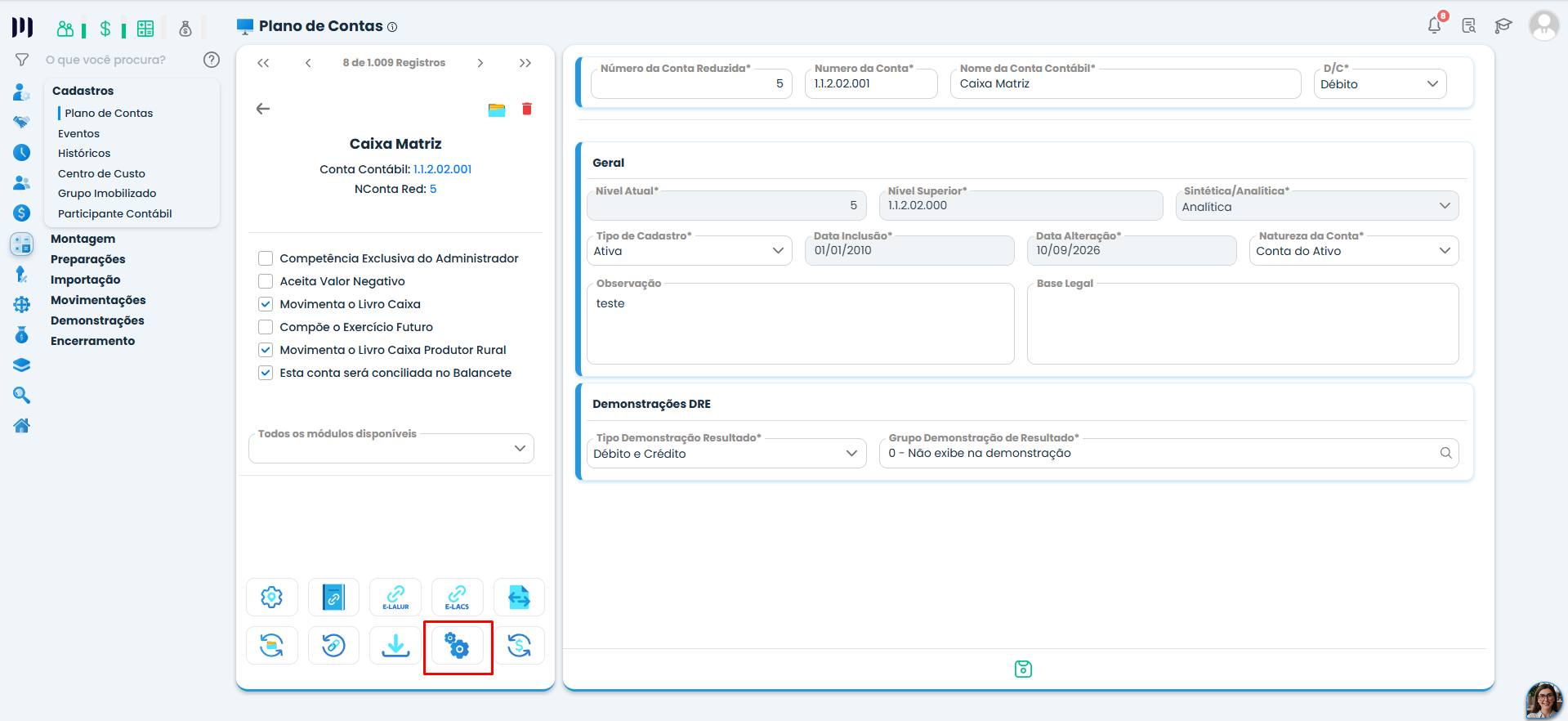Toggle Esta conta será conciliada no Balancete
1568x721 pixels.
pos(266,373)
